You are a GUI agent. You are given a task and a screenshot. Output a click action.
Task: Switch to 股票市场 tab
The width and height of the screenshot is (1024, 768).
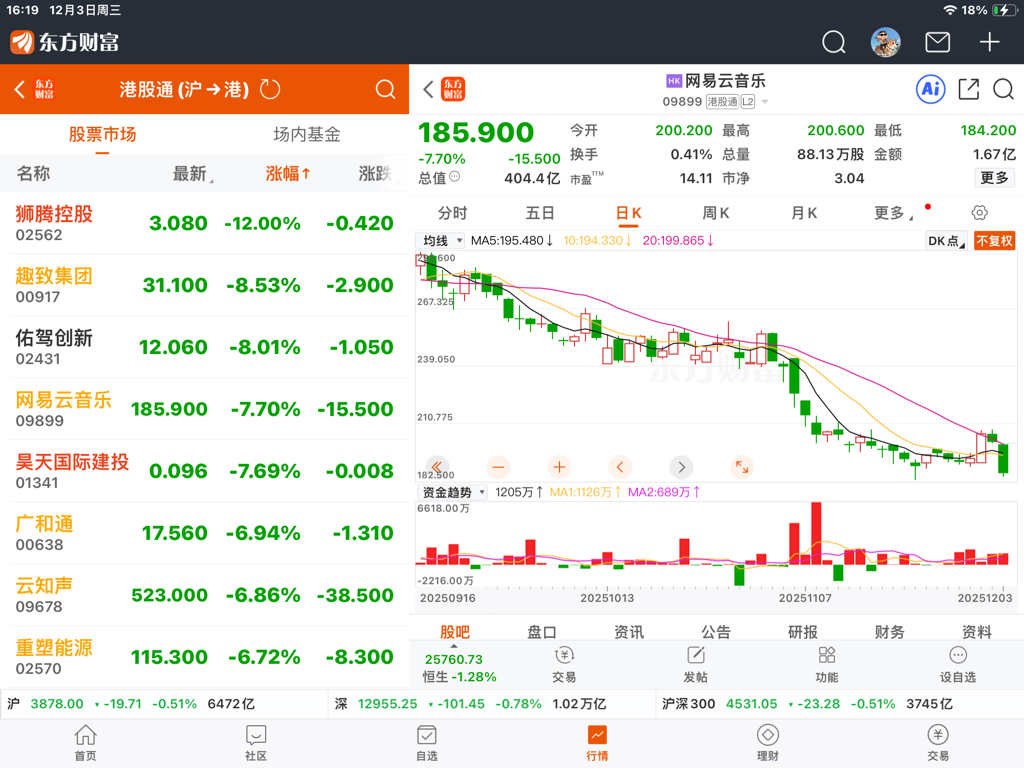(103, 135)
